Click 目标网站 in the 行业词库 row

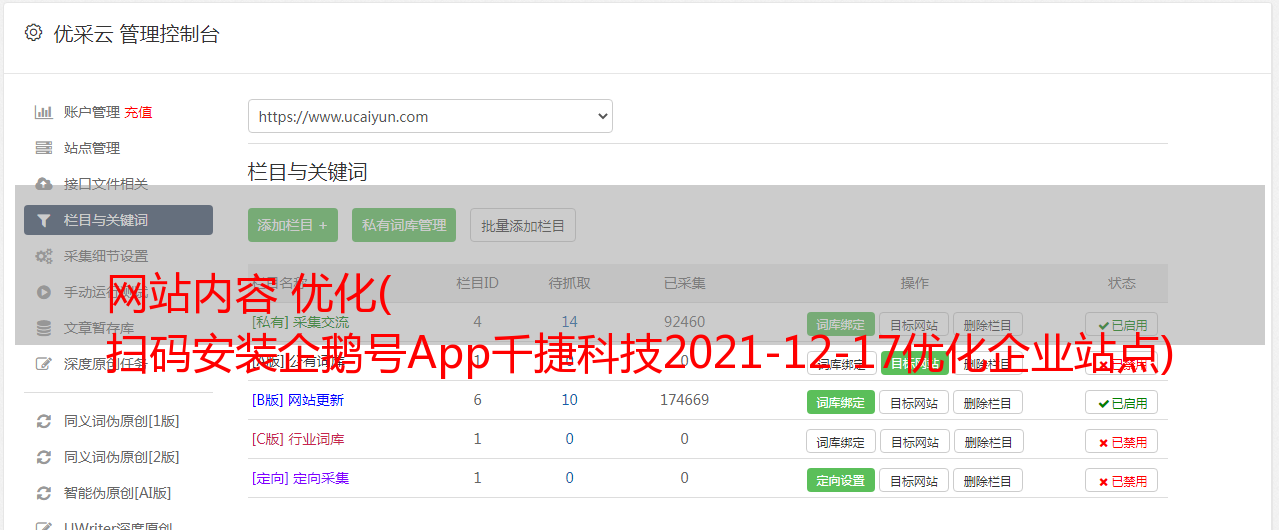(x=914, y=441)
